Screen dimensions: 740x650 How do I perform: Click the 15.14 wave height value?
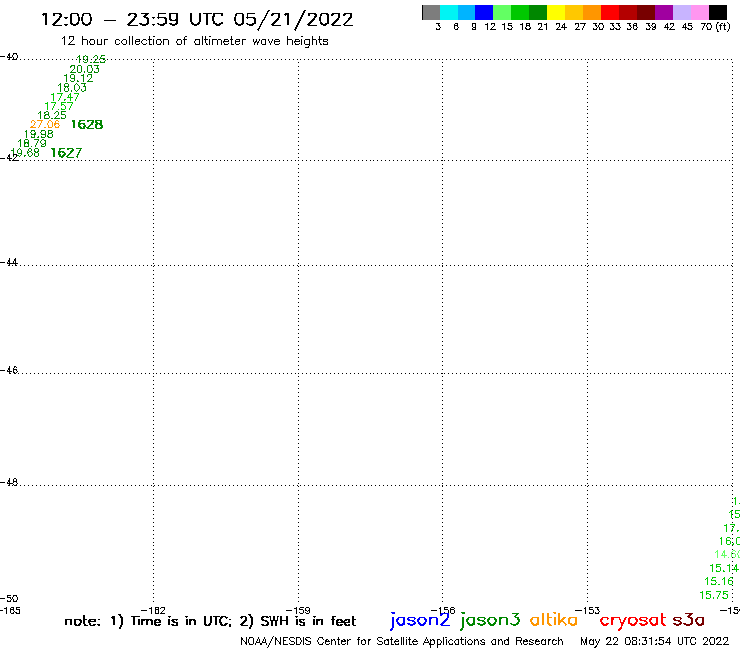point(724,568)
